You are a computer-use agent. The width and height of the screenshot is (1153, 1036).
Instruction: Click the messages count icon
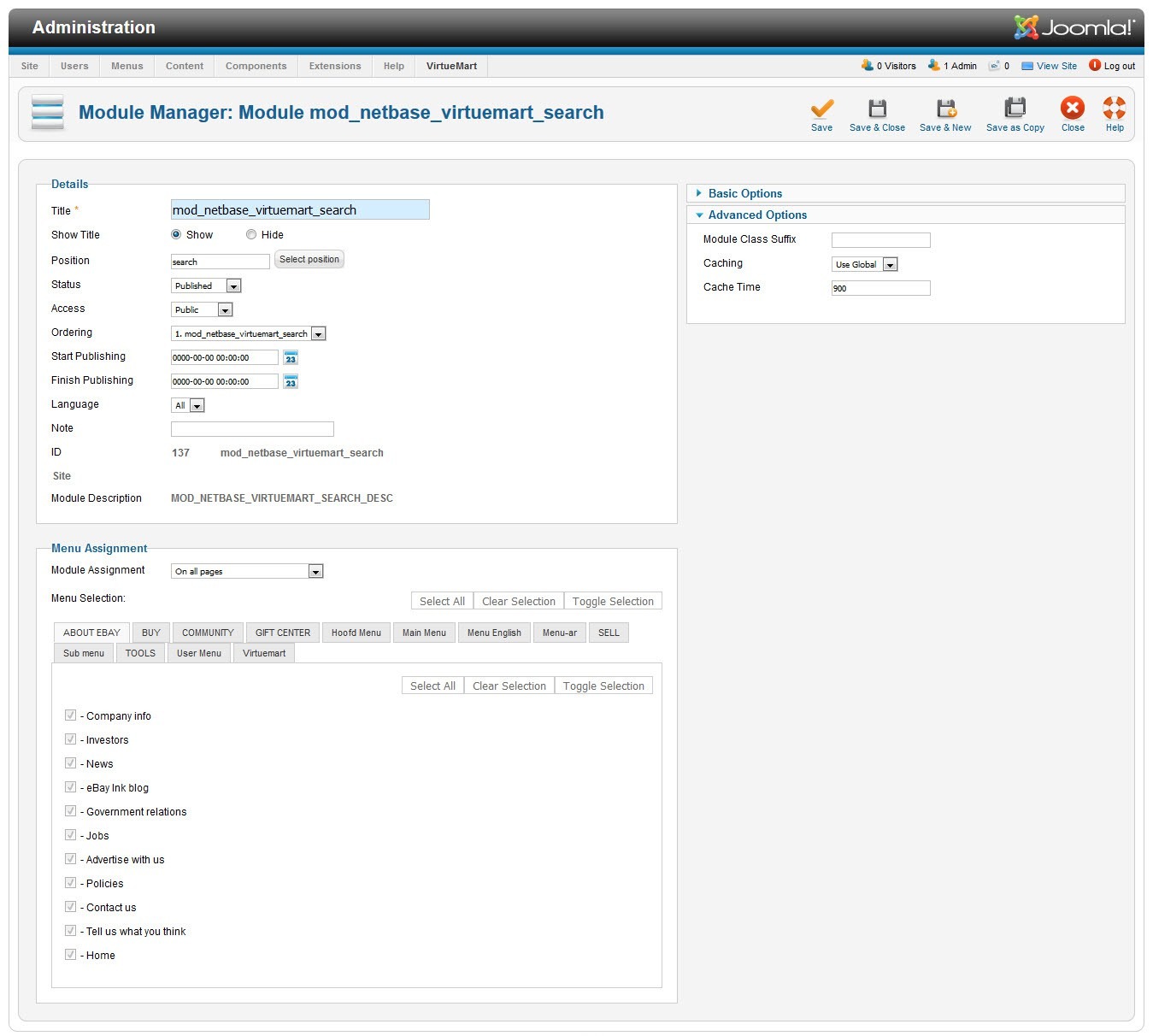point(994,66)
